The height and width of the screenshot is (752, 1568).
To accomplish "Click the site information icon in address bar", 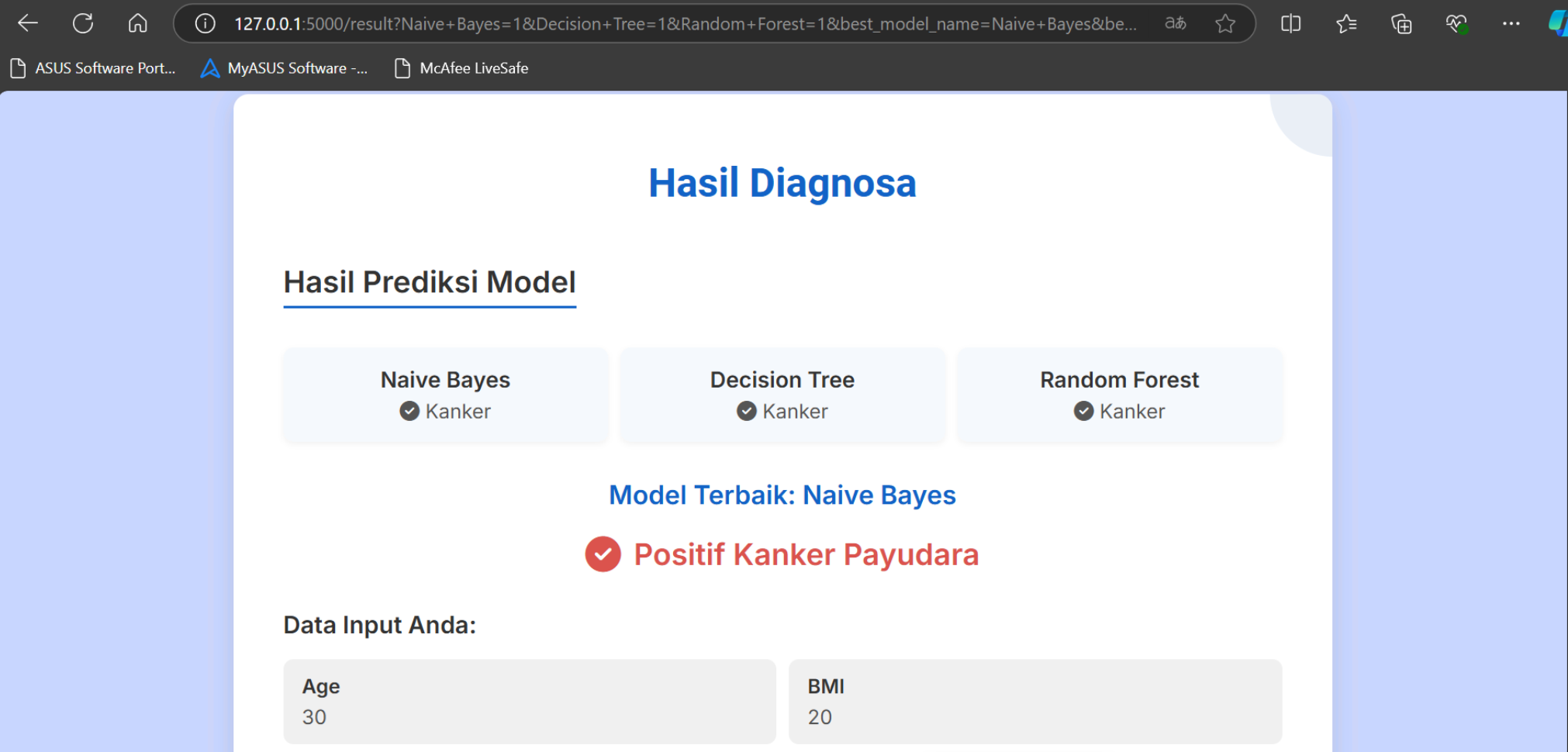I will pos(204,23).
